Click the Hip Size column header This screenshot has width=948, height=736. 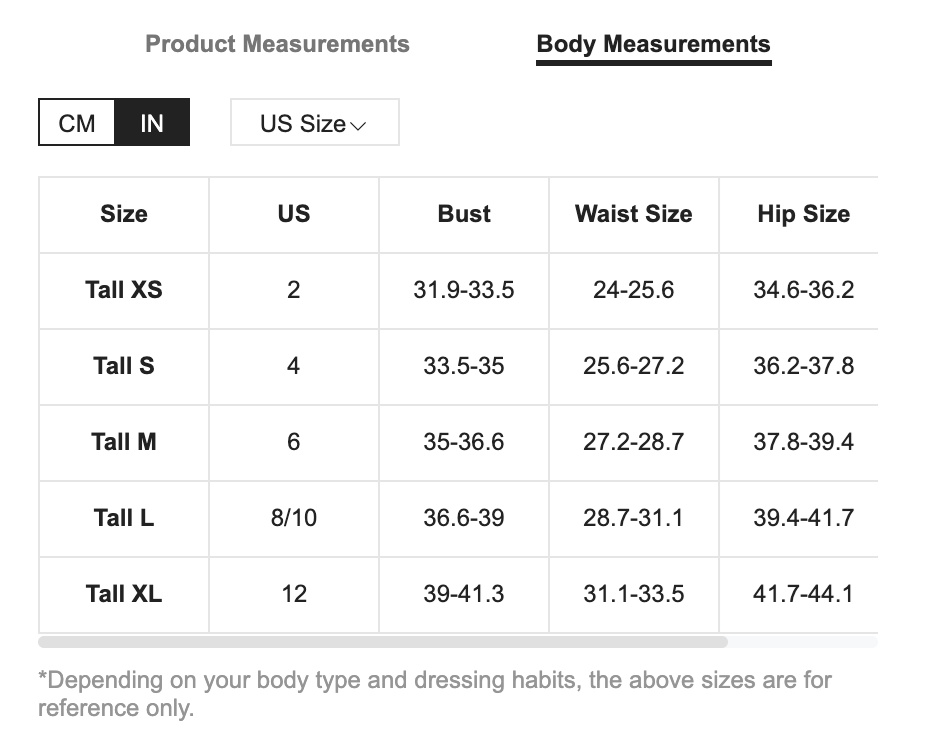[804, 214]
